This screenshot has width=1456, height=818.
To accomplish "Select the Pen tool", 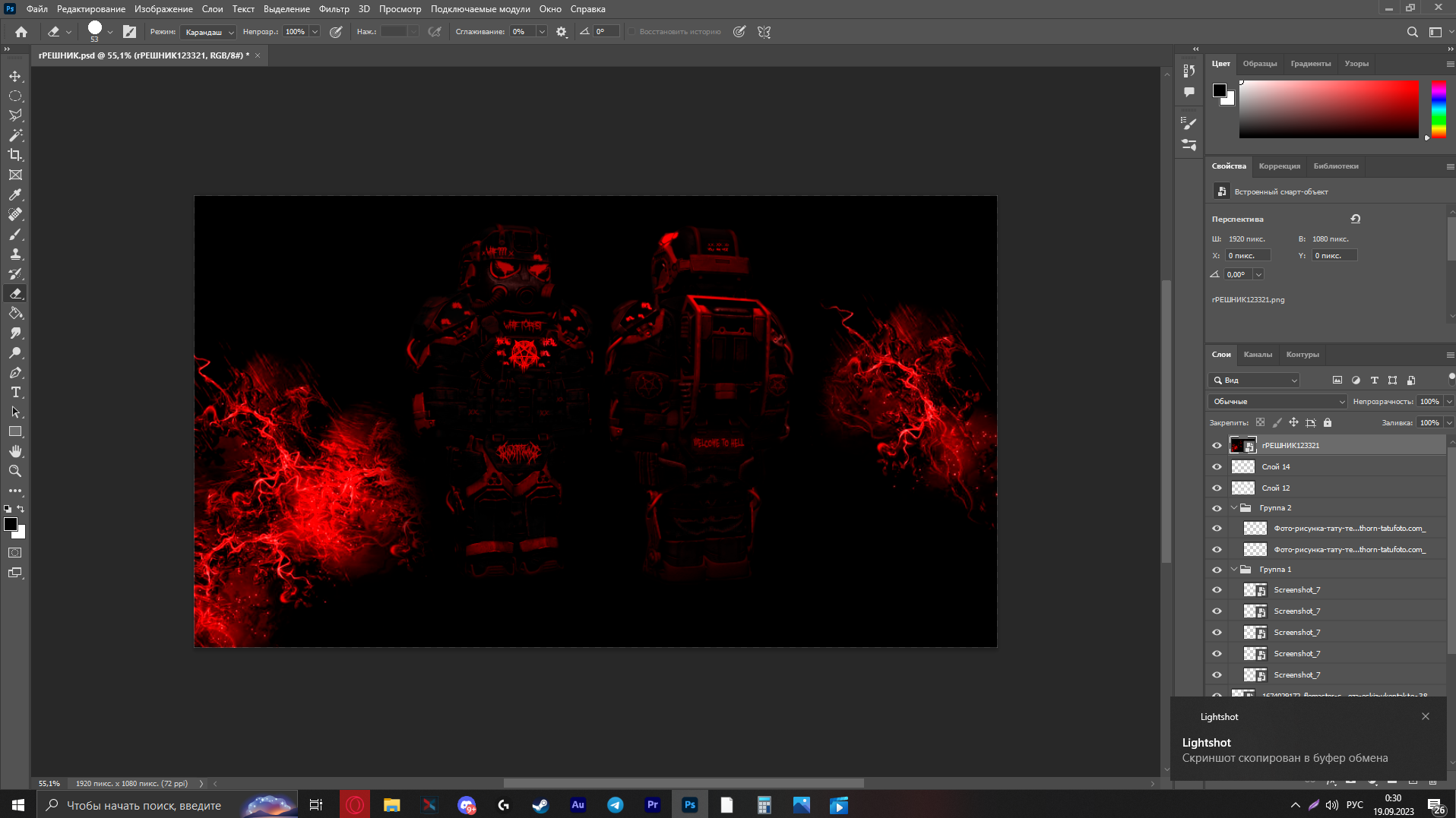I will click(x=15, y=373).
